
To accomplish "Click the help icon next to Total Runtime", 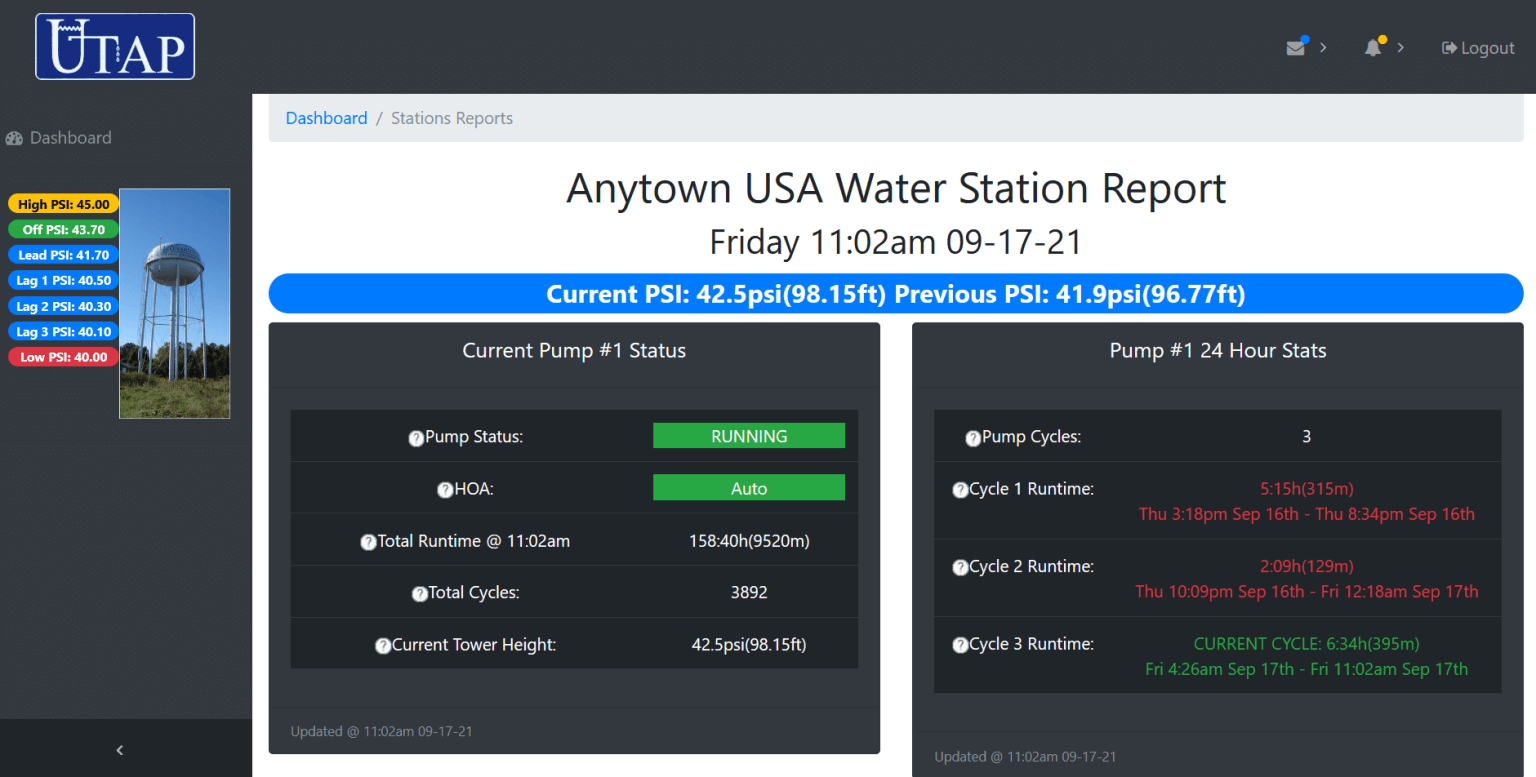I will (368, 540).
